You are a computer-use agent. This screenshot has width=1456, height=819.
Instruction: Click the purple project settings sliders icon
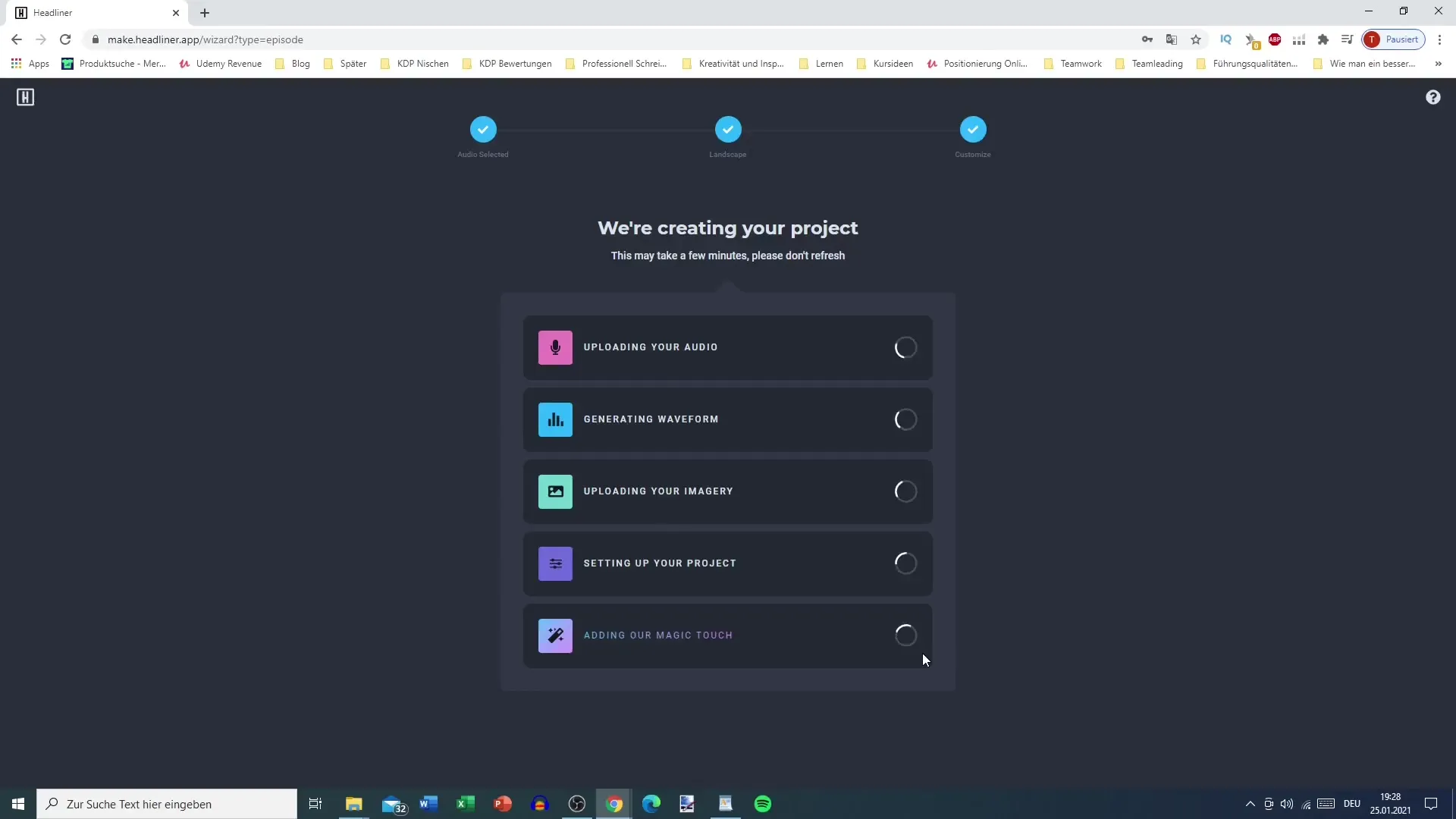click(x=555, y=564)
